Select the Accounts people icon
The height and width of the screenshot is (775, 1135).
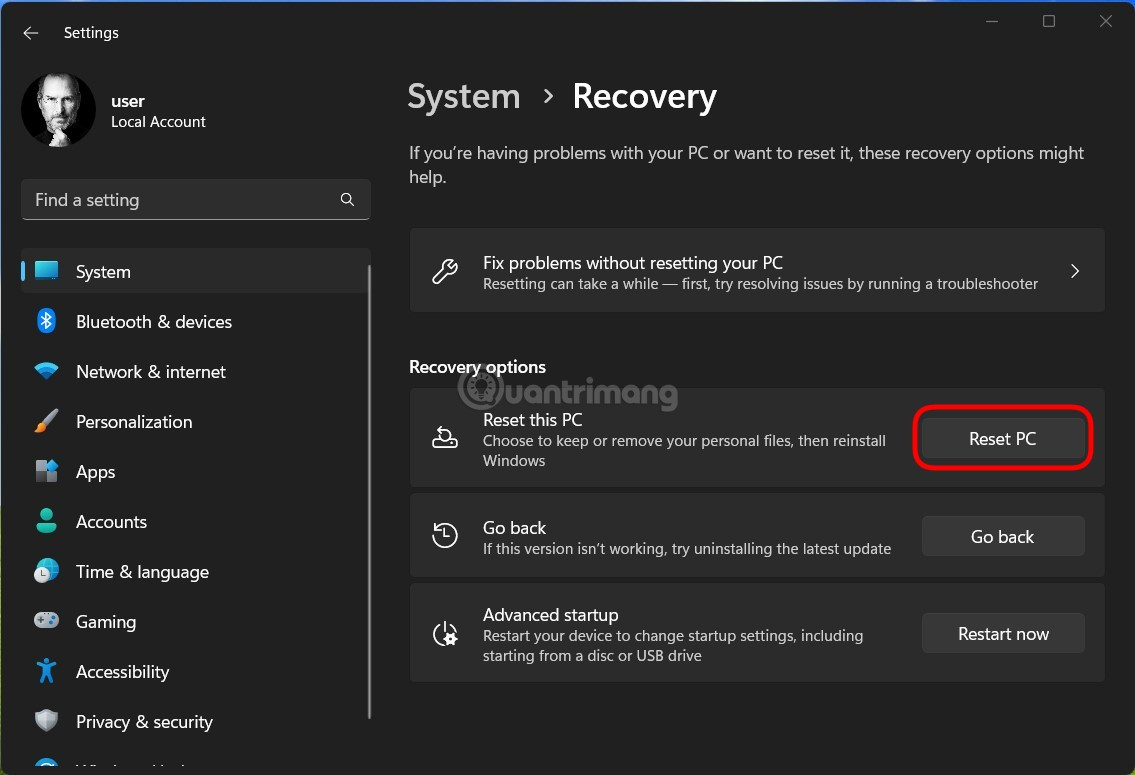coord(46,521)
